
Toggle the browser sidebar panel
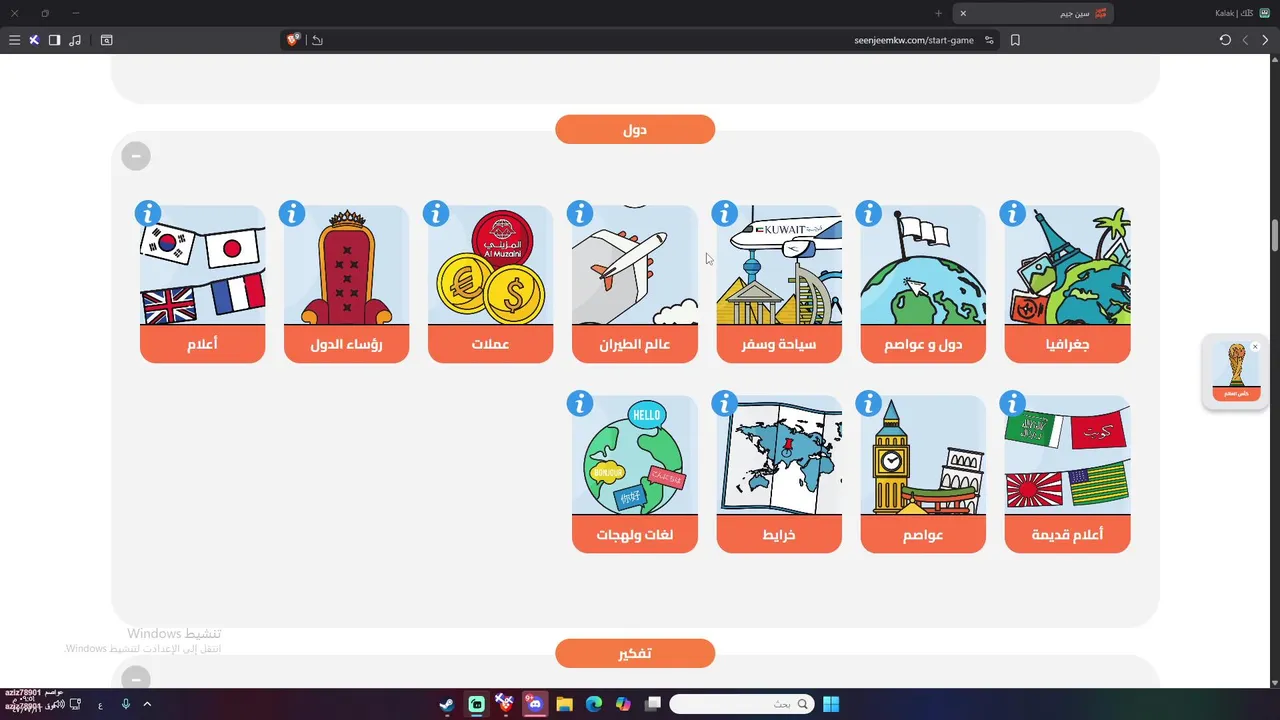[x=54, y=40]
